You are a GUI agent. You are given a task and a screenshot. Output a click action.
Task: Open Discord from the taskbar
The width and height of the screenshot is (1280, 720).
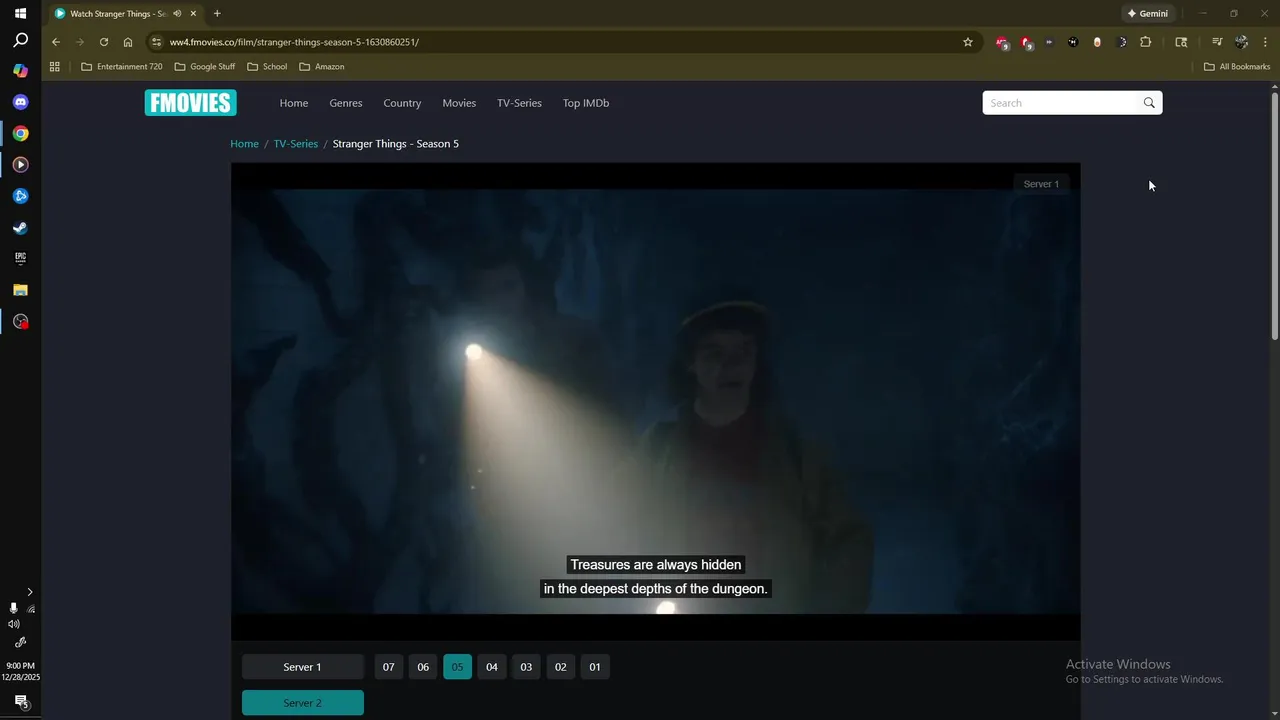pos(20,102)
